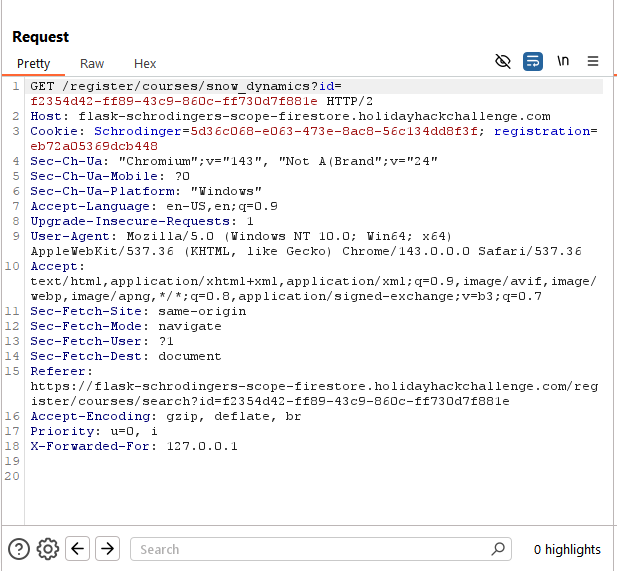Click the Sec-Fetch-User: ?1 line

pos(102,341)
